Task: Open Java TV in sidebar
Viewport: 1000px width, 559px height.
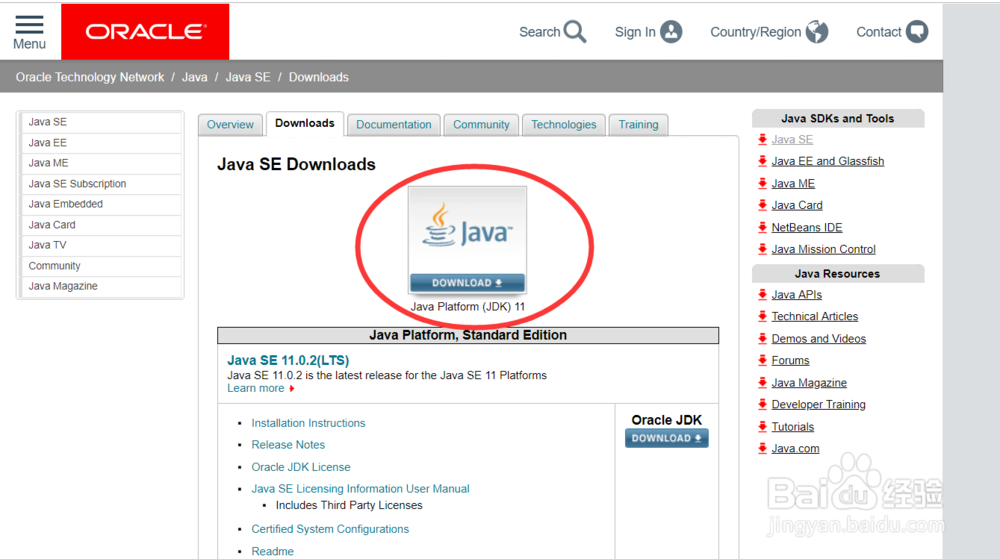Action: (x=102, y=245)
